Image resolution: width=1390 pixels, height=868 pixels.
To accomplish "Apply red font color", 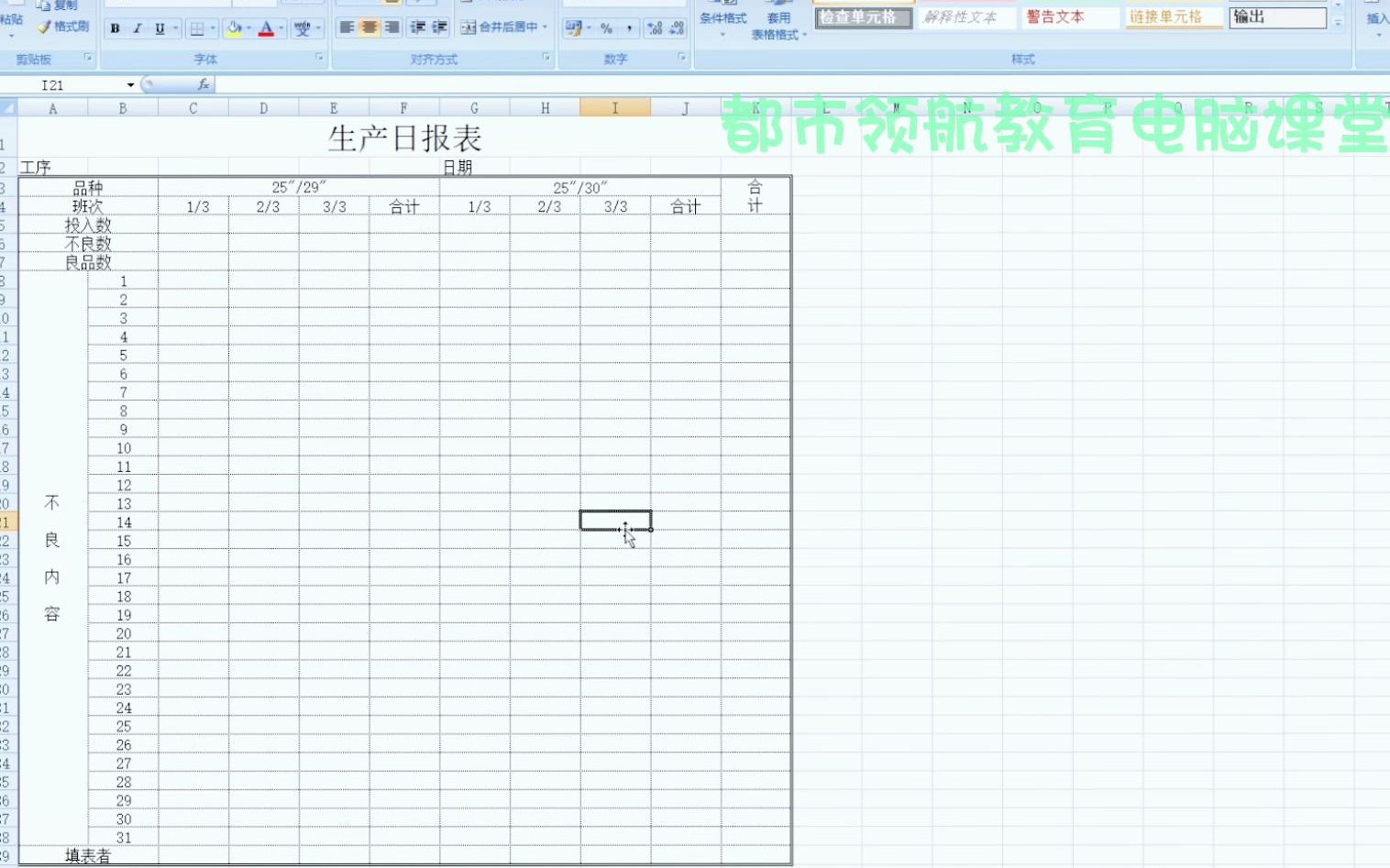I will (x=266, y=28).
